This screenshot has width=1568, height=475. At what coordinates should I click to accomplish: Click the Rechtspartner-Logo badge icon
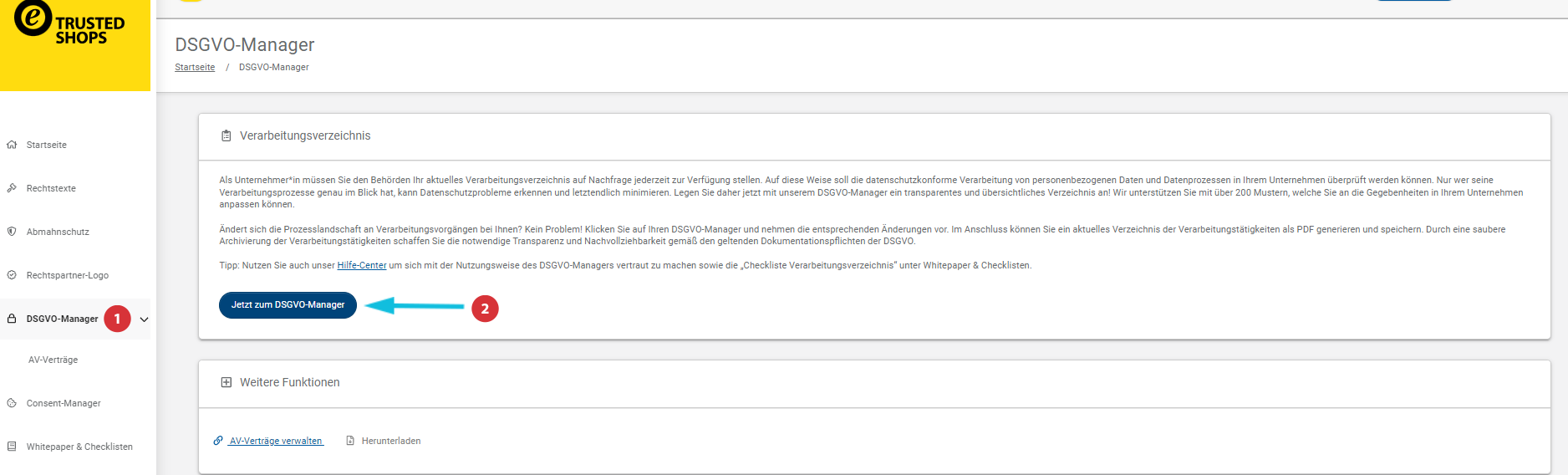click(x=12, y=275)
